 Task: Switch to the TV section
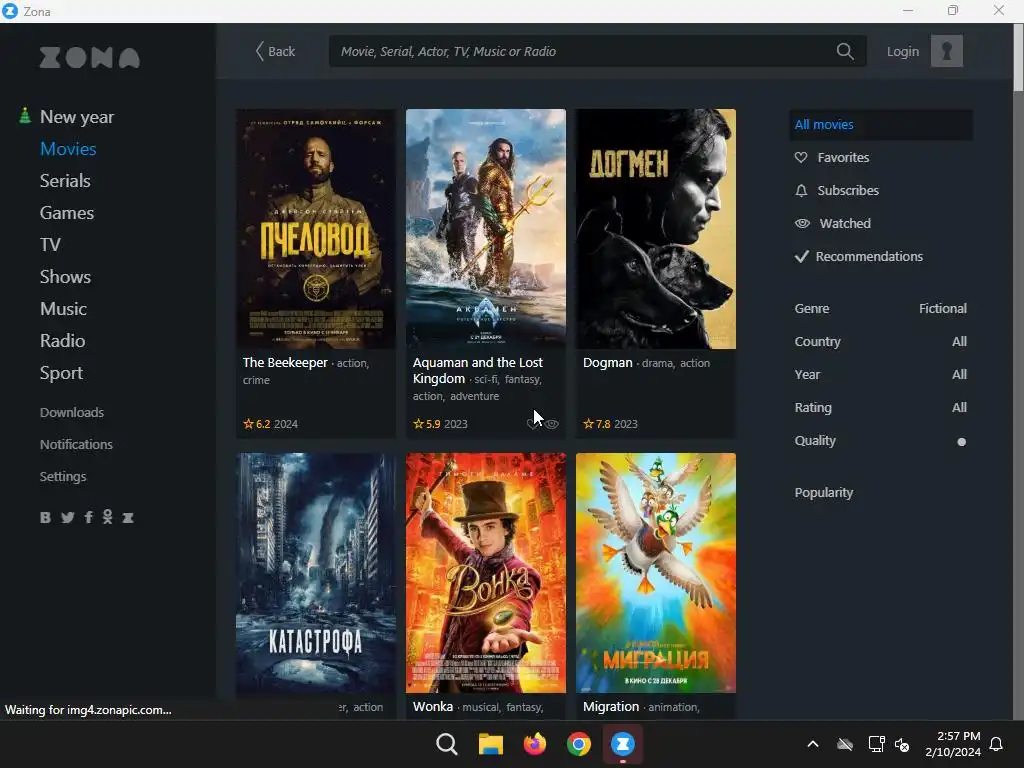50,245
